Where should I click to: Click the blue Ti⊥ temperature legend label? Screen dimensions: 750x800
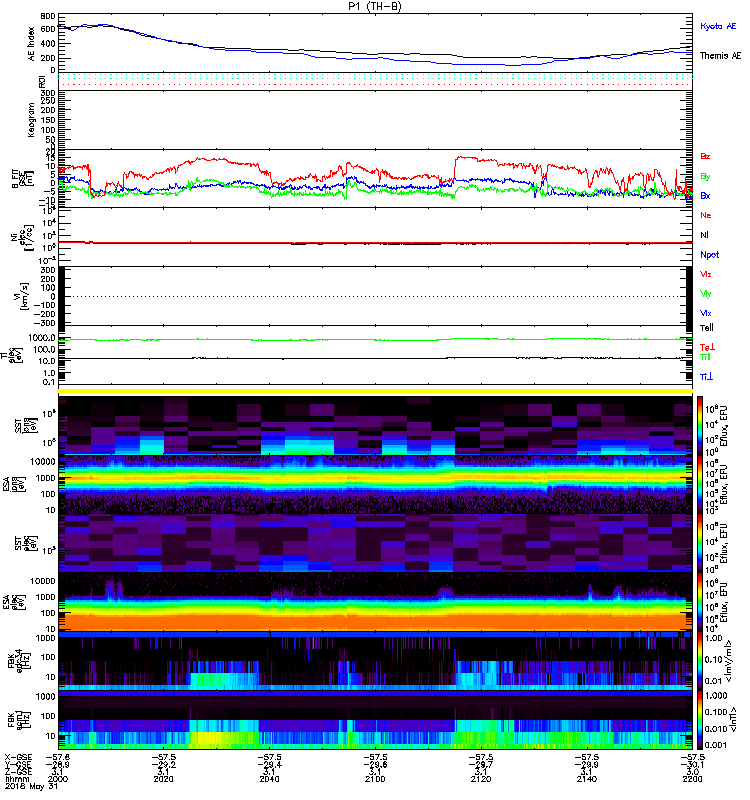pos(706,377)
